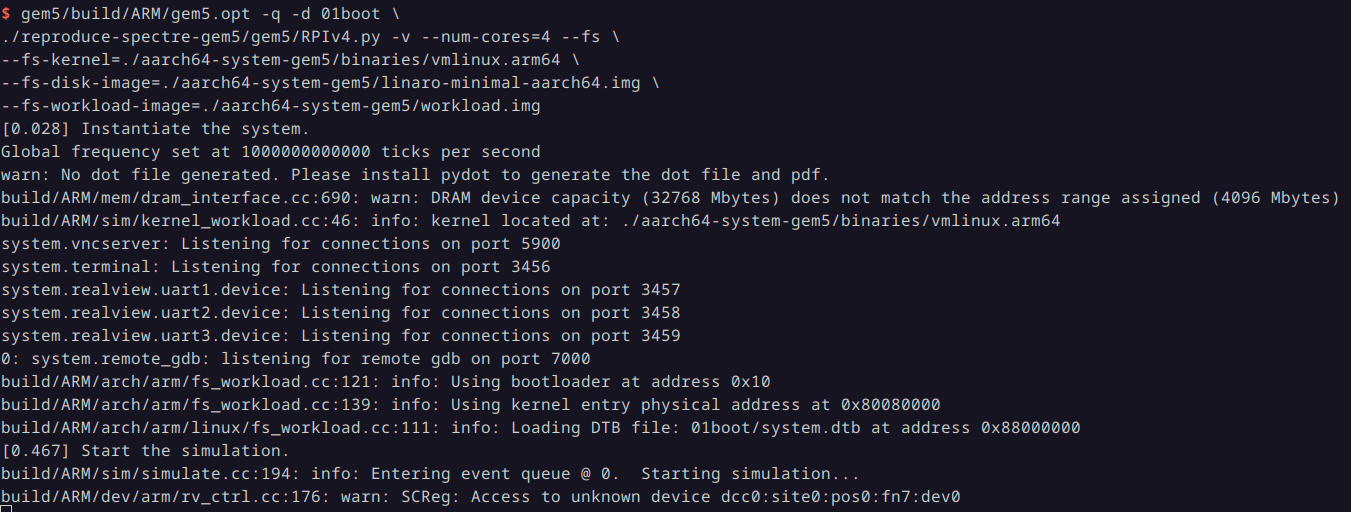1351x512 pixels.
Task: Click the Loading DTB file line
Action: pos(540,428)
